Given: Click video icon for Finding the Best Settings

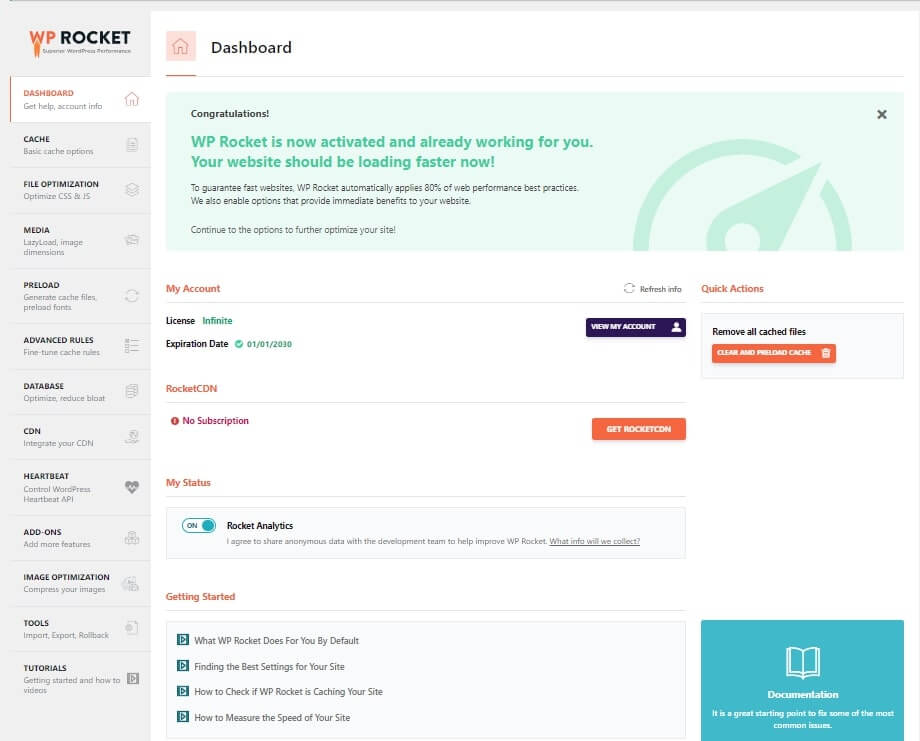Looking at the screenshot, I should [183, 665].
